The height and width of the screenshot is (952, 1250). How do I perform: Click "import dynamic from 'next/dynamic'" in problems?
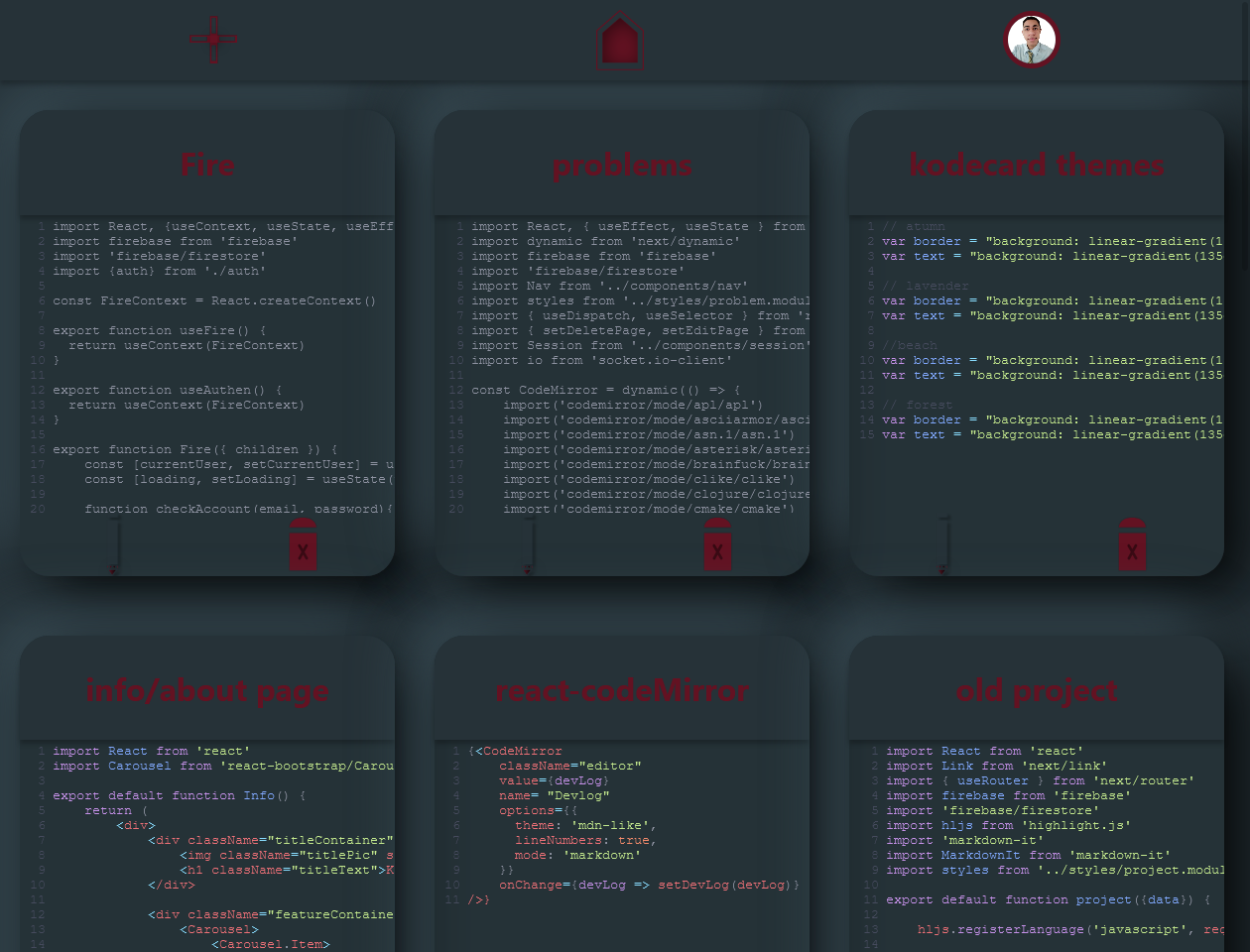click(x=606, y=241)
